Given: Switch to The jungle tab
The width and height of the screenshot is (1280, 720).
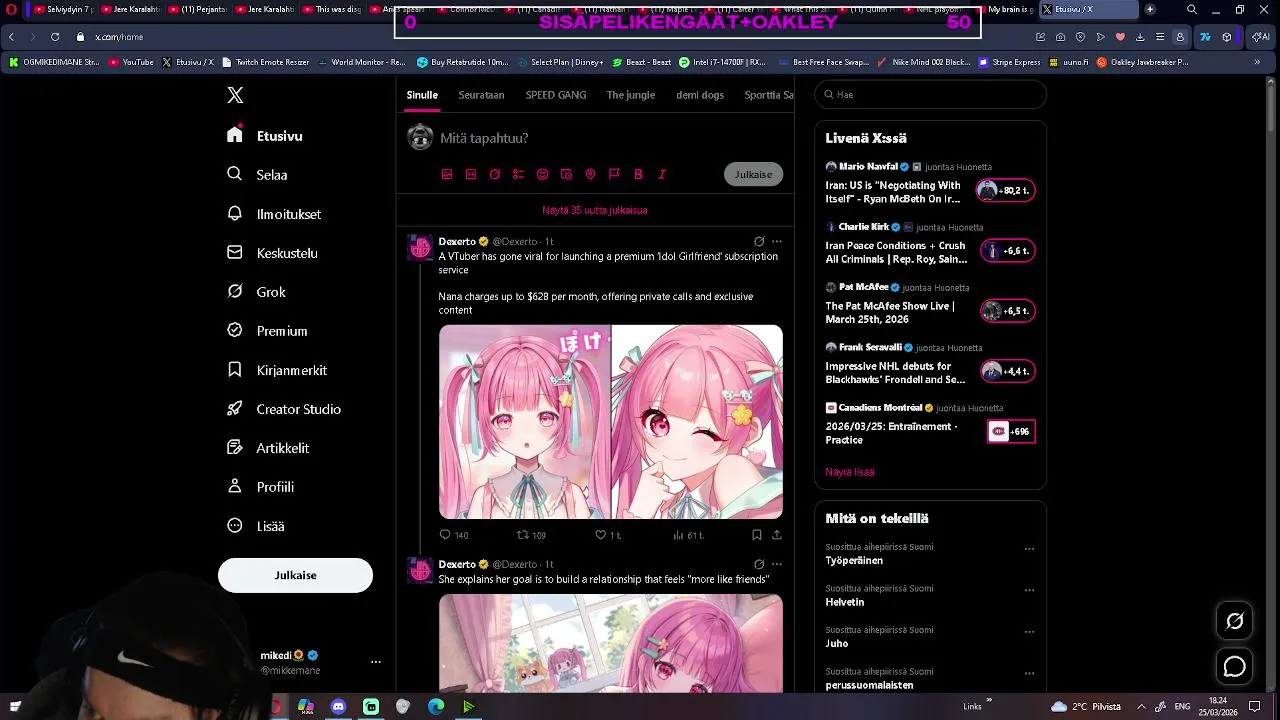Looking at the screenshot, I should click(x=631, y=95).
